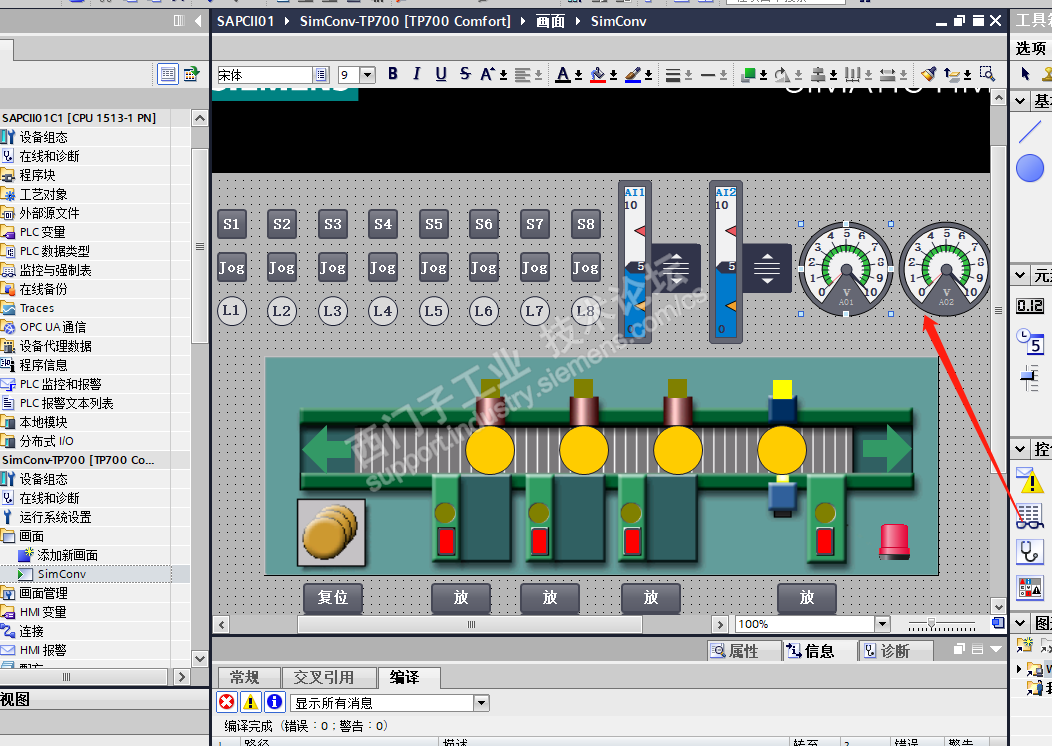Toggle bold text formatting
Viewport: 1052px width, 746px height.
click(x=393, y=74)
